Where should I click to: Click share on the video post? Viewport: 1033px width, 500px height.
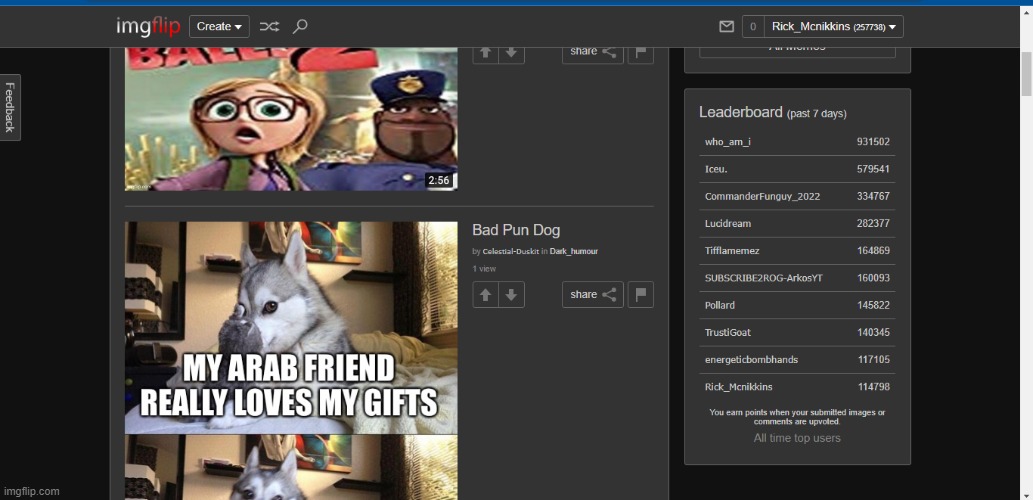pos(593,55)
